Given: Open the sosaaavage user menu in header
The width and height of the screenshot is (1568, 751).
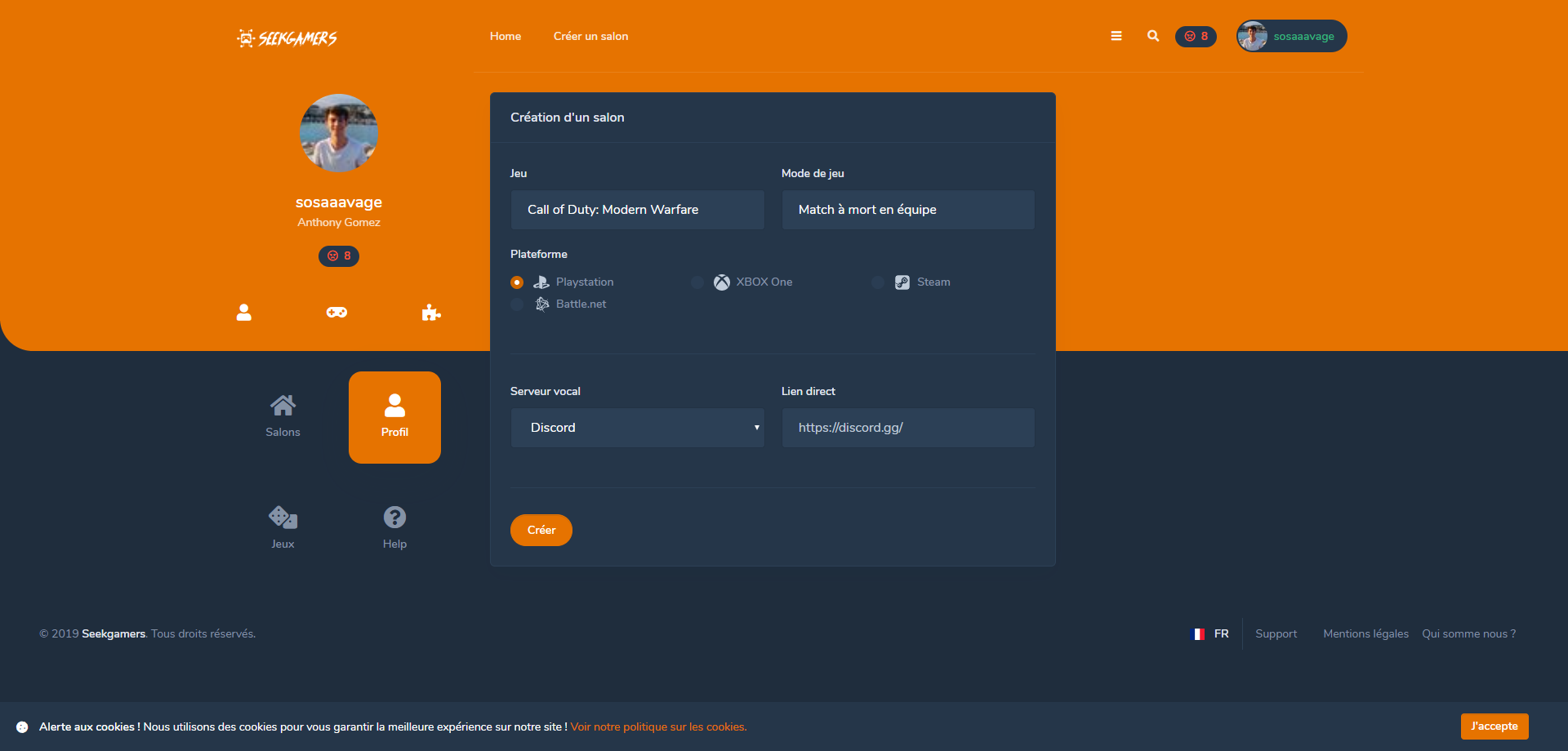Looking at the screenshot, I should 1292,36.
